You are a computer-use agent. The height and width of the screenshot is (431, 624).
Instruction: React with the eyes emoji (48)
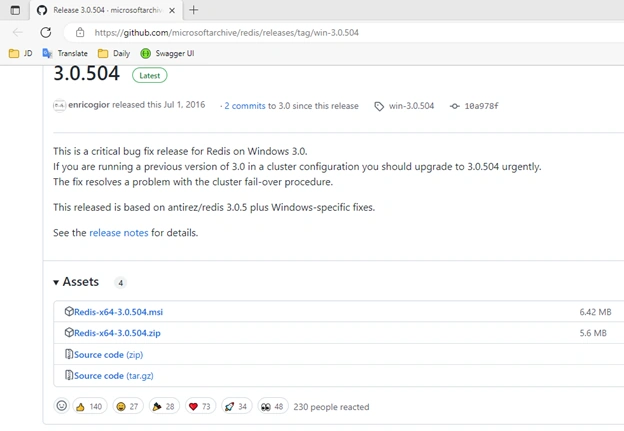[x=273, y=406]
